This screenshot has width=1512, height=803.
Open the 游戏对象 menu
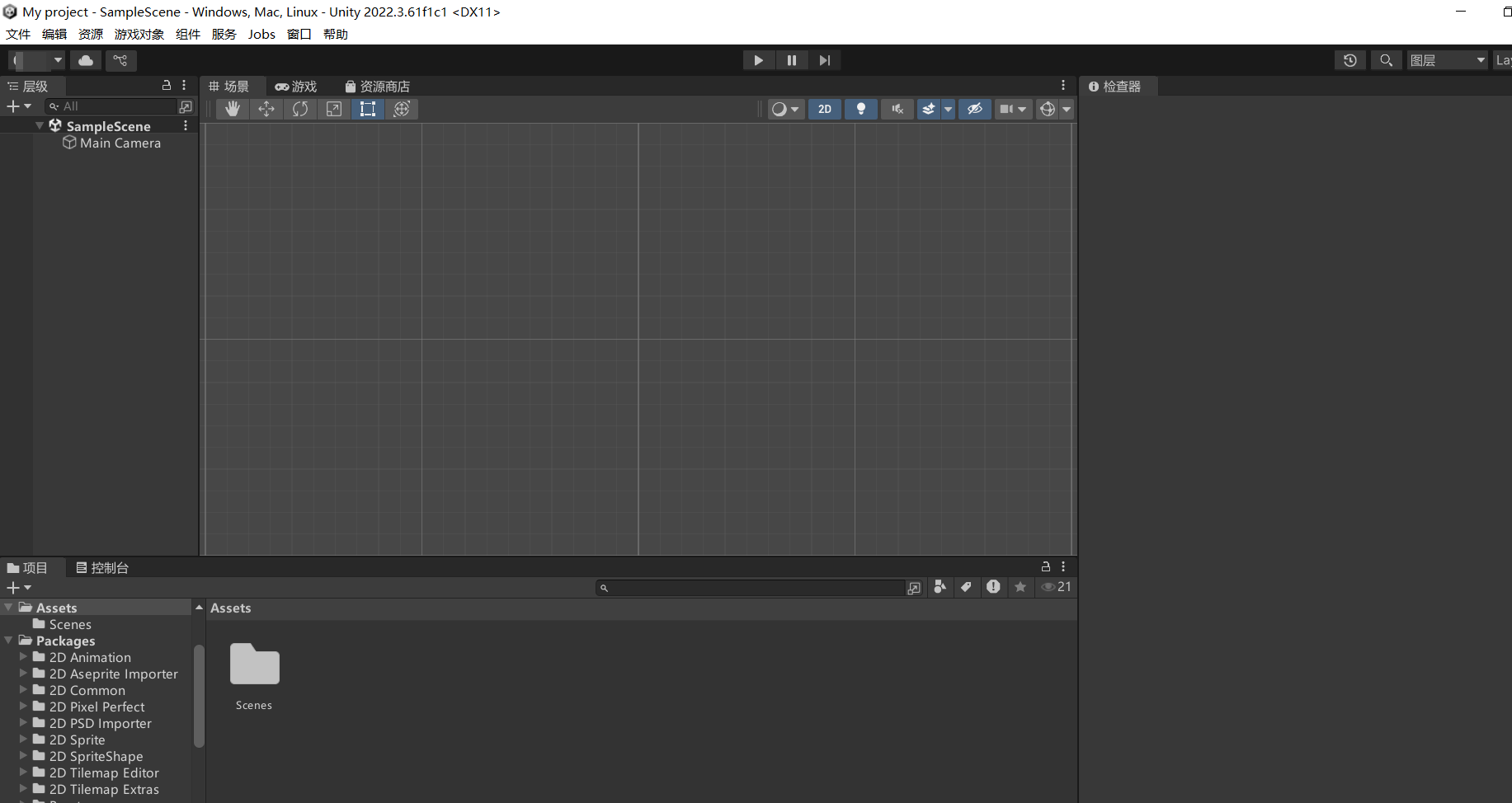point(139,34)
